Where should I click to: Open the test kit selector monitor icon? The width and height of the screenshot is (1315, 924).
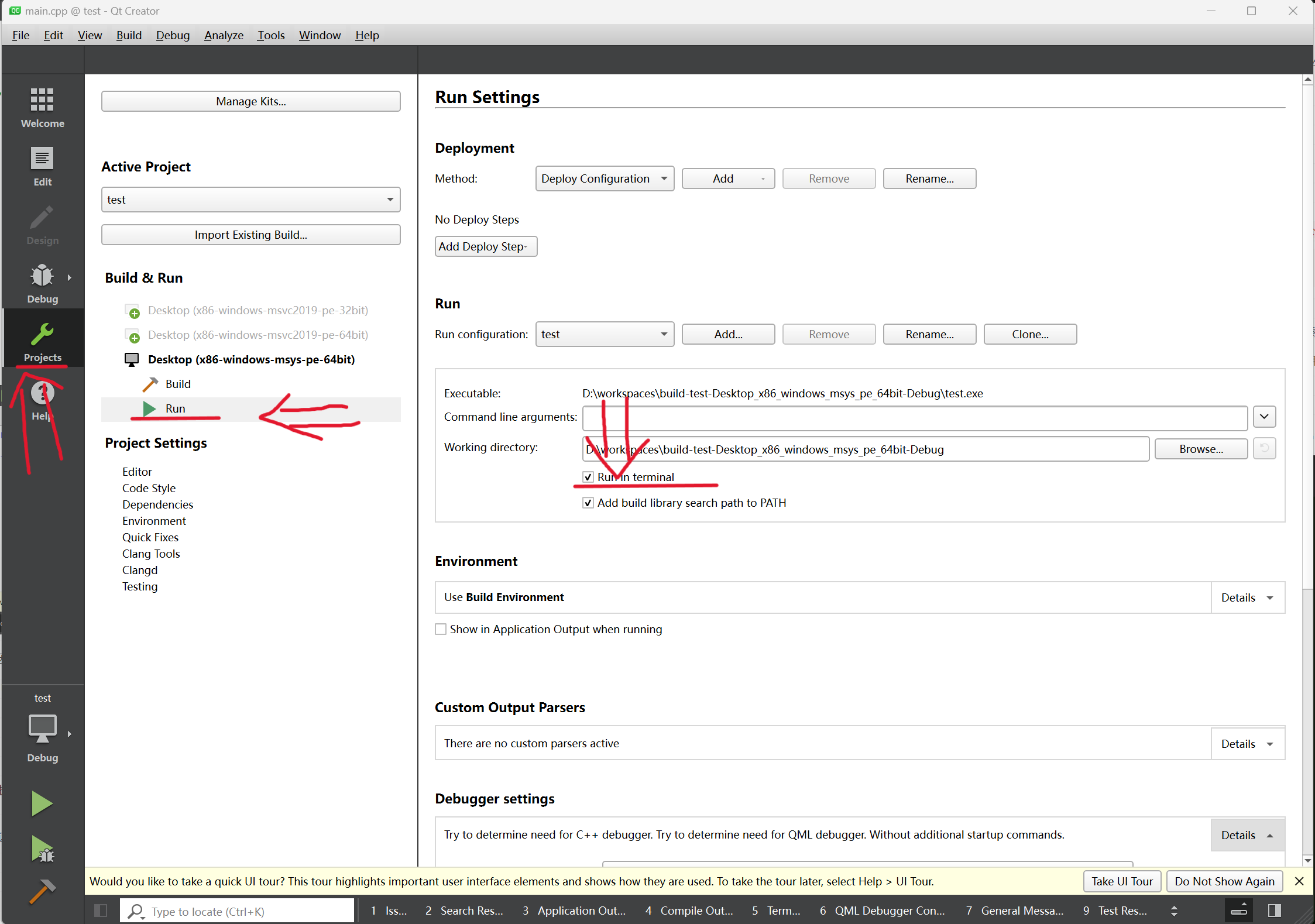point(43,728)
